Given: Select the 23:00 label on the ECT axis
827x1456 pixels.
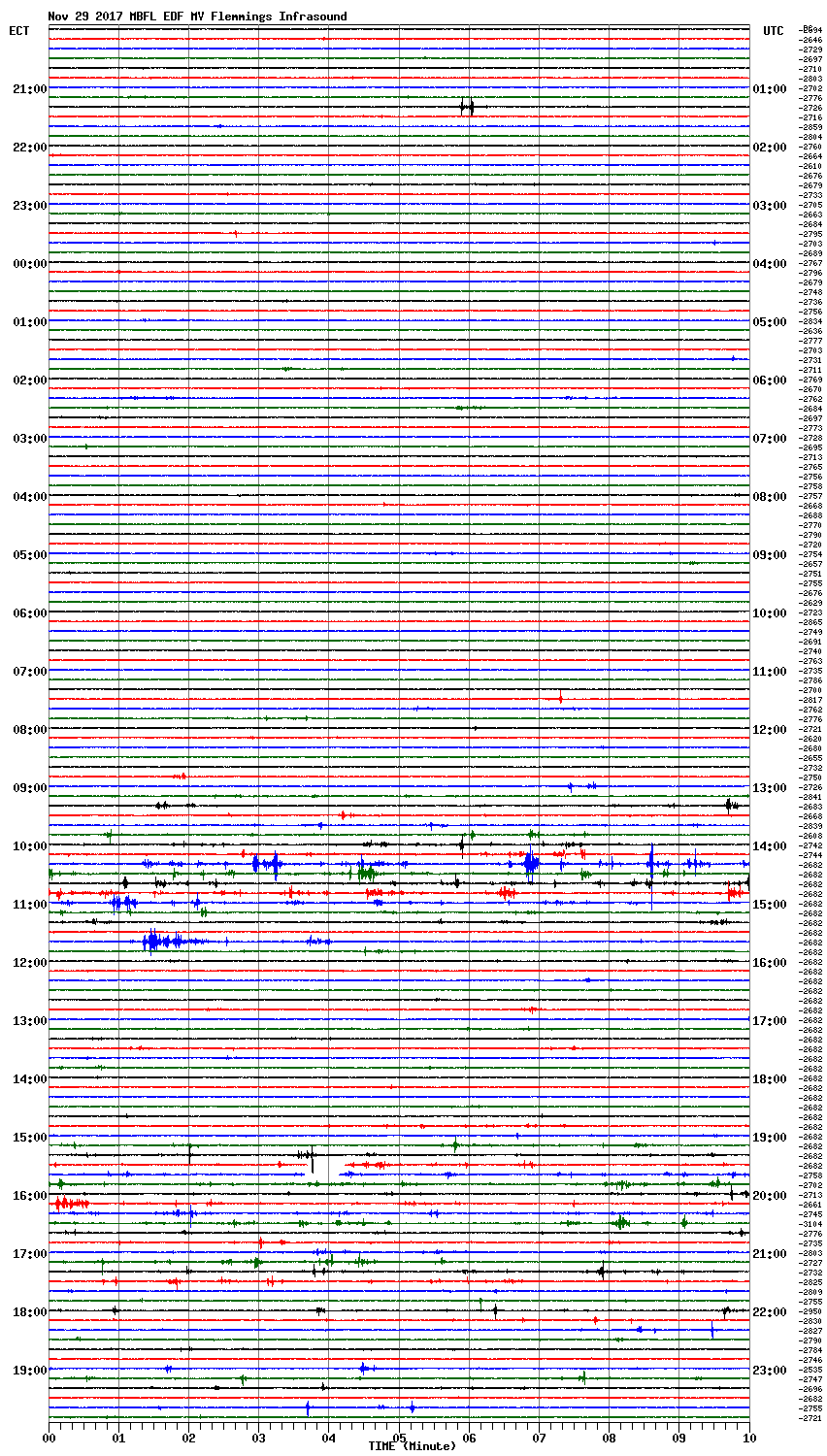Looking at the screenshot, I should click(x=29, y=206).
